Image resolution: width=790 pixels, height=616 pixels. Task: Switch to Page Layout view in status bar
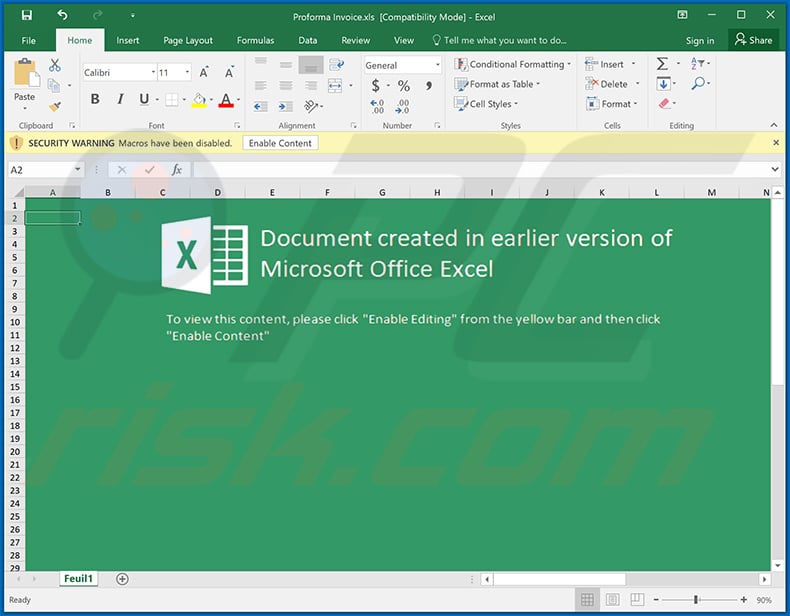[x=613, y=599]
